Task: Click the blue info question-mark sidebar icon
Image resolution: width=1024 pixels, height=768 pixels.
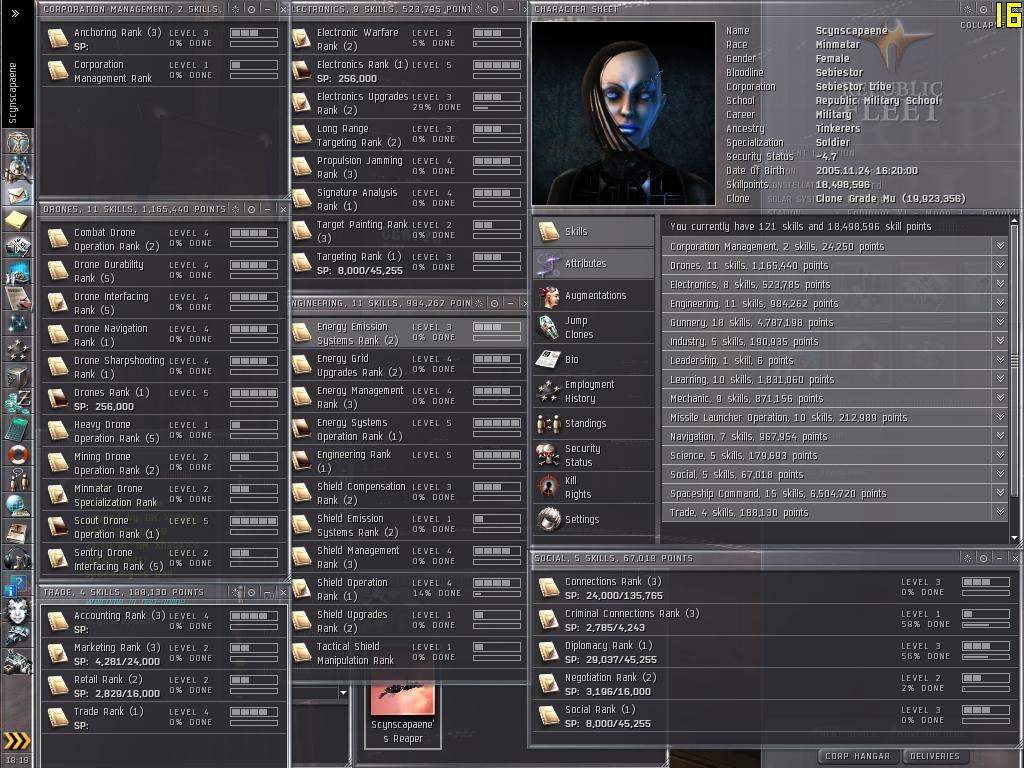Action: (18, 585)
